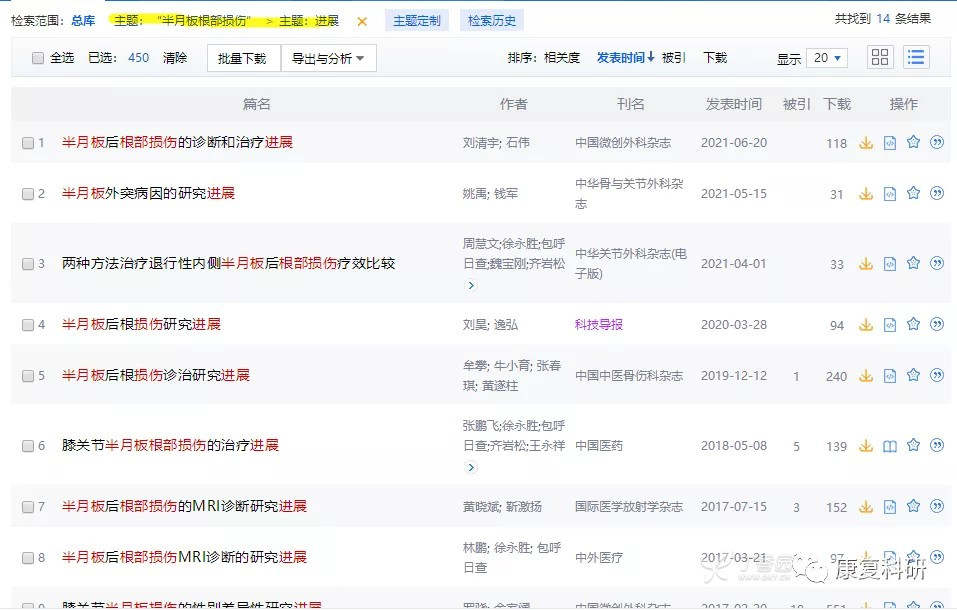
Task: Tick the 全选 select-all checkbox
Action: [38, 58]
